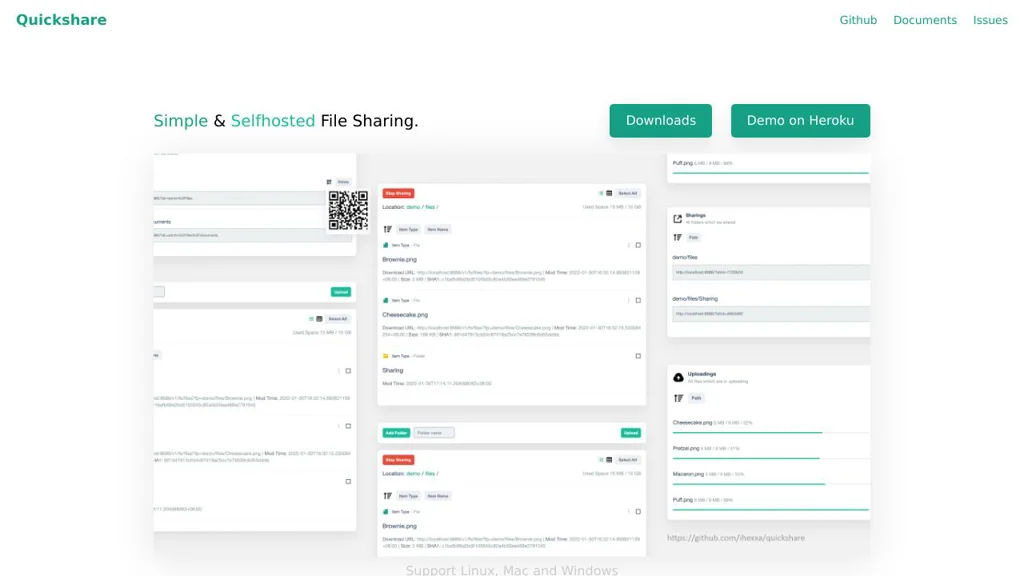This screenshot has width=1024, height=576.
Task: Tick the checkbox in the Cheesecake.png row
Action: click(x=638, y=300)
